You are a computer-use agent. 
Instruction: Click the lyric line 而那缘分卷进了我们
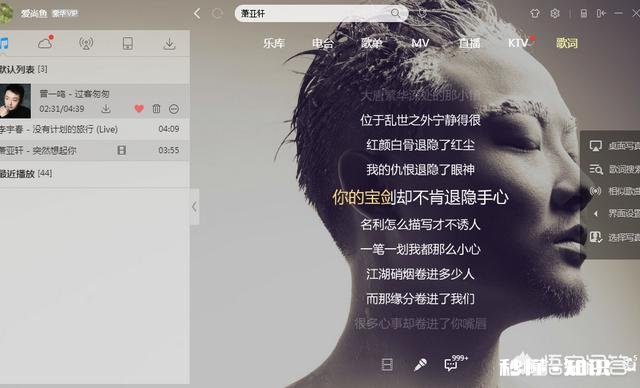tap(420, 299)
